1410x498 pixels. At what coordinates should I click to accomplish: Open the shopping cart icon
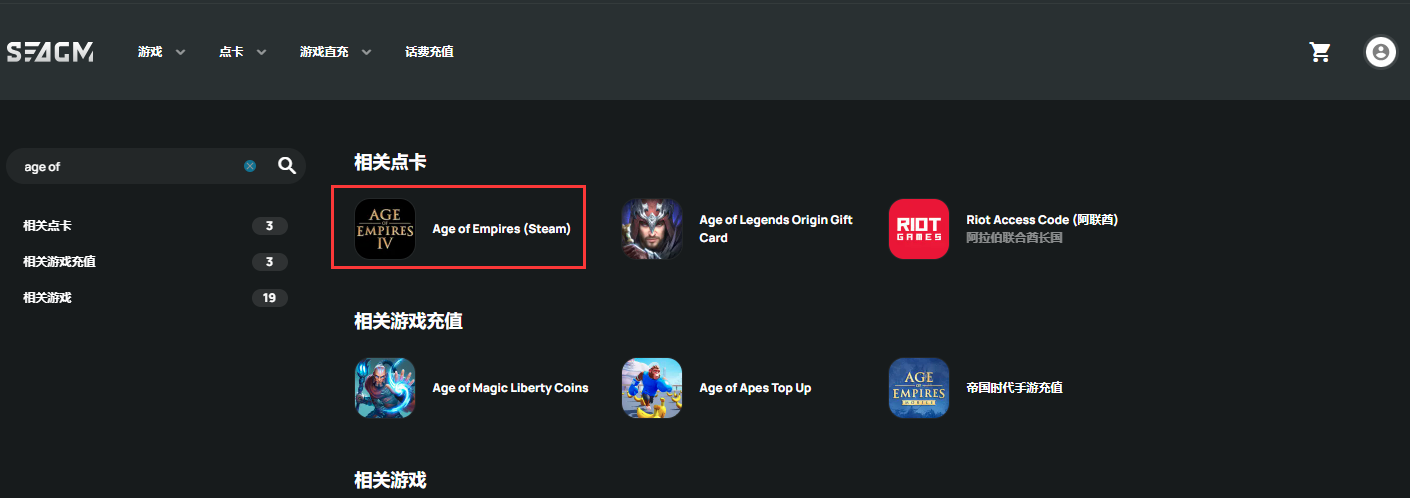[1320, 52]
